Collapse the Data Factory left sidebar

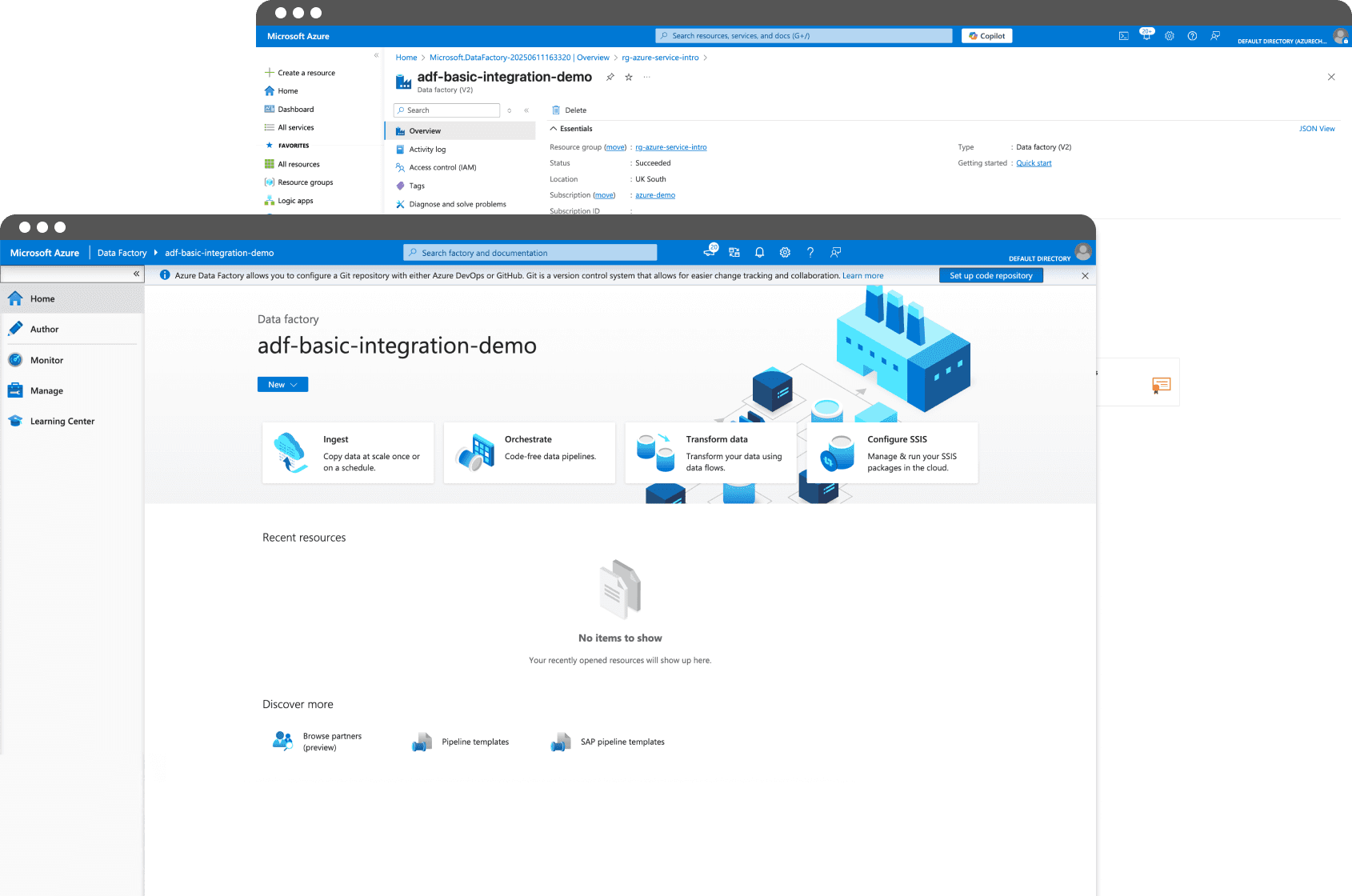click(x=136, y=274)
